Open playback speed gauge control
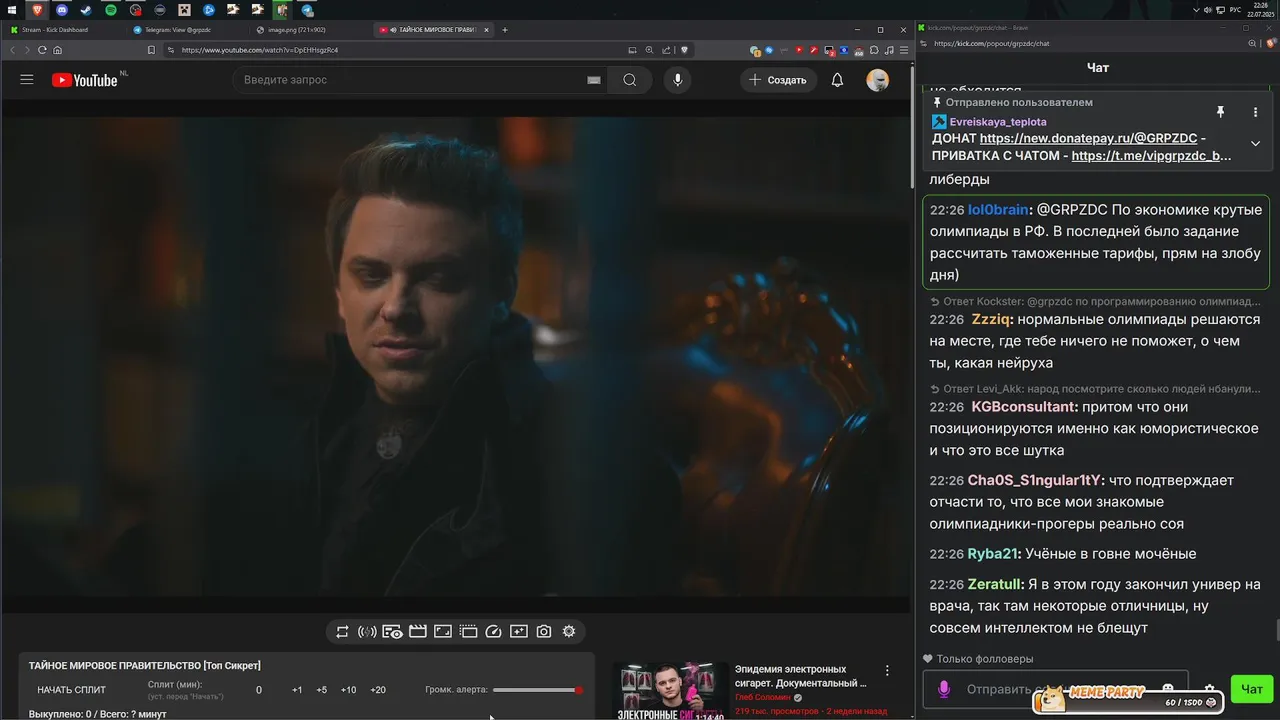This screenshot has width=1280, height=720. tap(493, 631)
